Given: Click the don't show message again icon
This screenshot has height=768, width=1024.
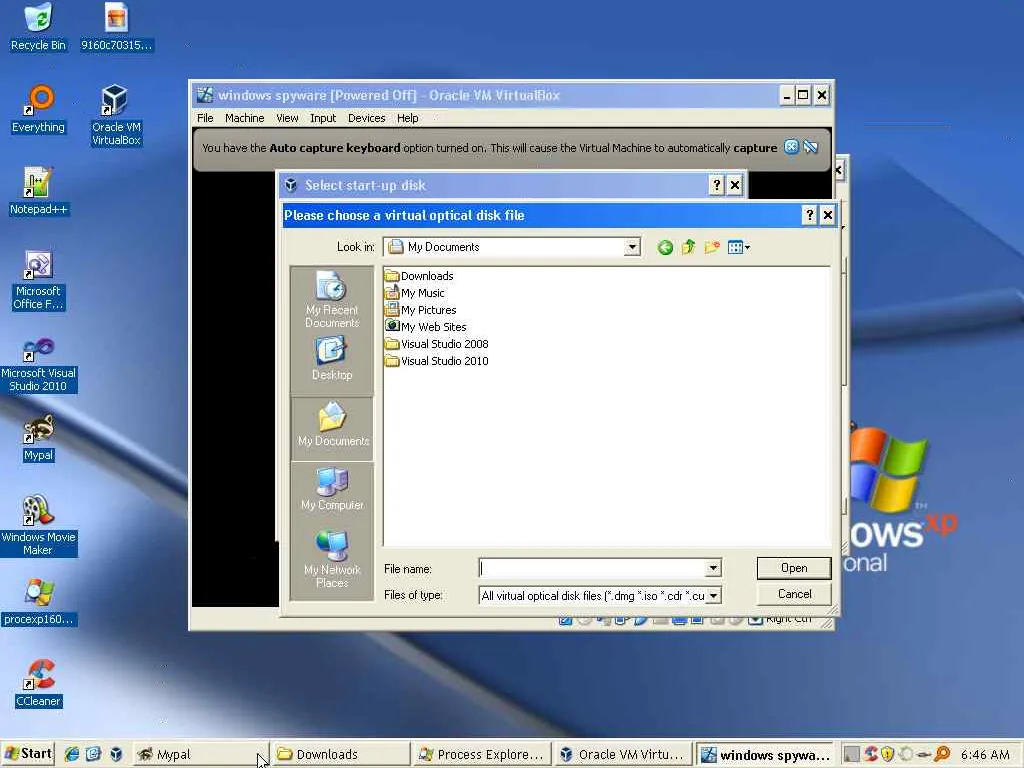Looking at the screenshot, I should pyautogui.click(x=810, y=147).
